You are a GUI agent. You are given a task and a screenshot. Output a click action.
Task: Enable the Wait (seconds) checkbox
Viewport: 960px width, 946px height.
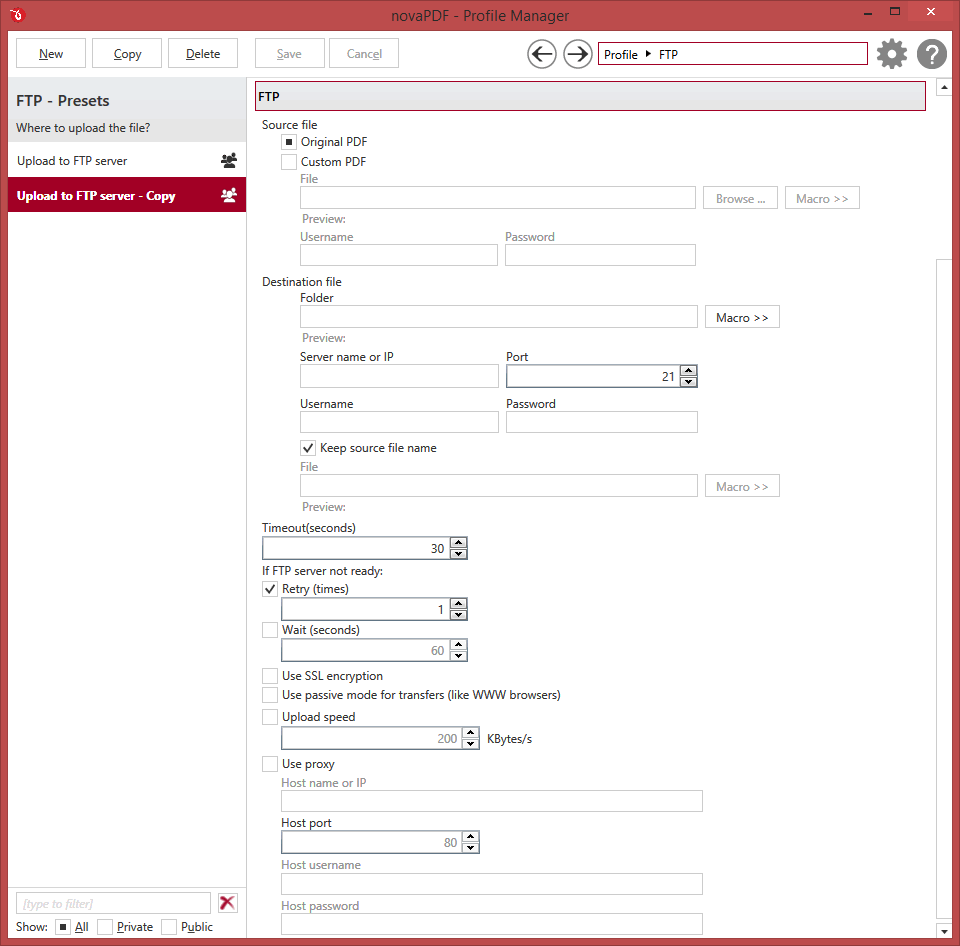270,630
